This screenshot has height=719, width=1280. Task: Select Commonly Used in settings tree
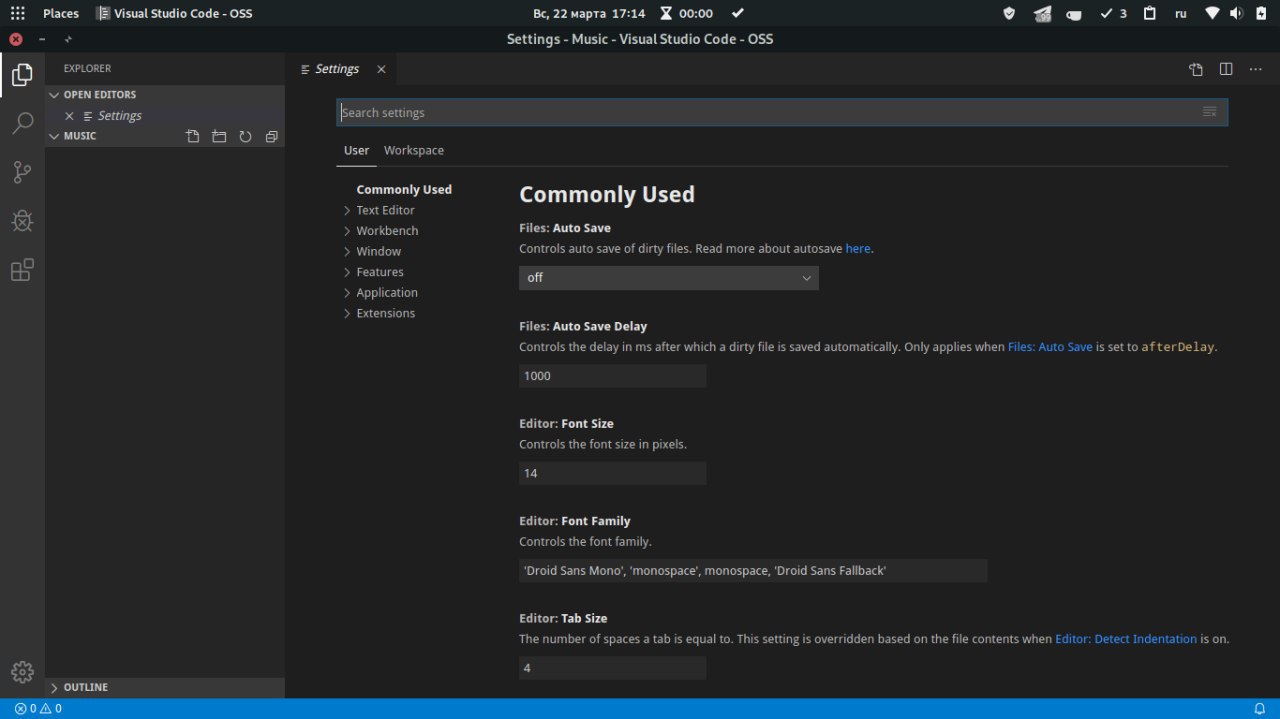click(x=404, y=190)
